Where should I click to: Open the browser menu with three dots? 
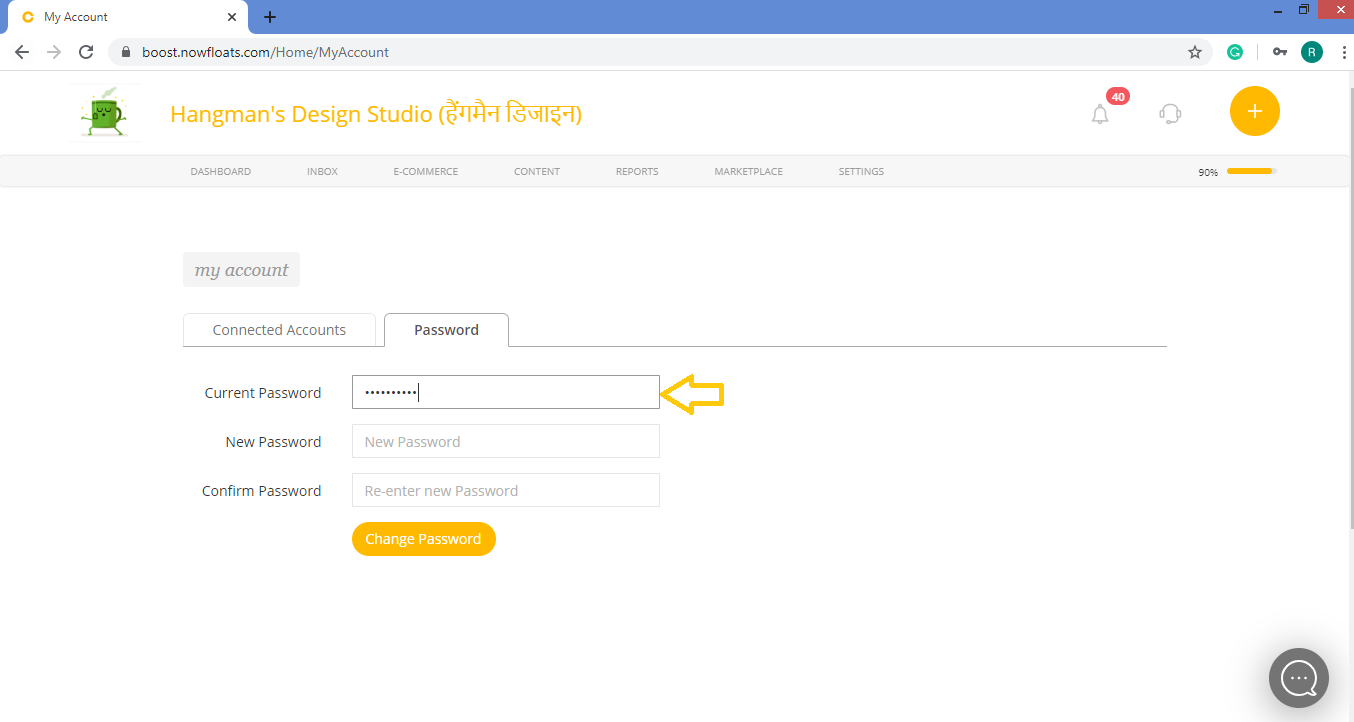pyautogui.click(x=1343, y=51)
